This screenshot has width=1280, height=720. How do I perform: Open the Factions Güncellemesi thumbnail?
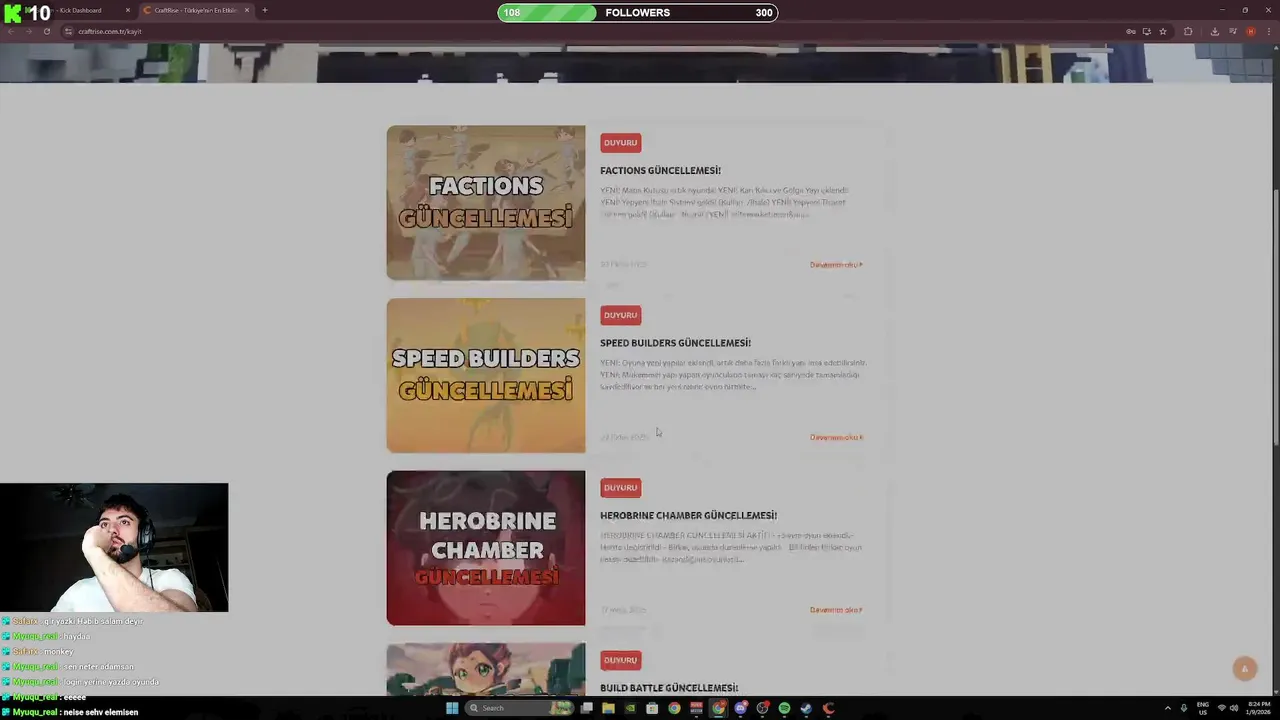pyautogui.click(x=486, y=203)
